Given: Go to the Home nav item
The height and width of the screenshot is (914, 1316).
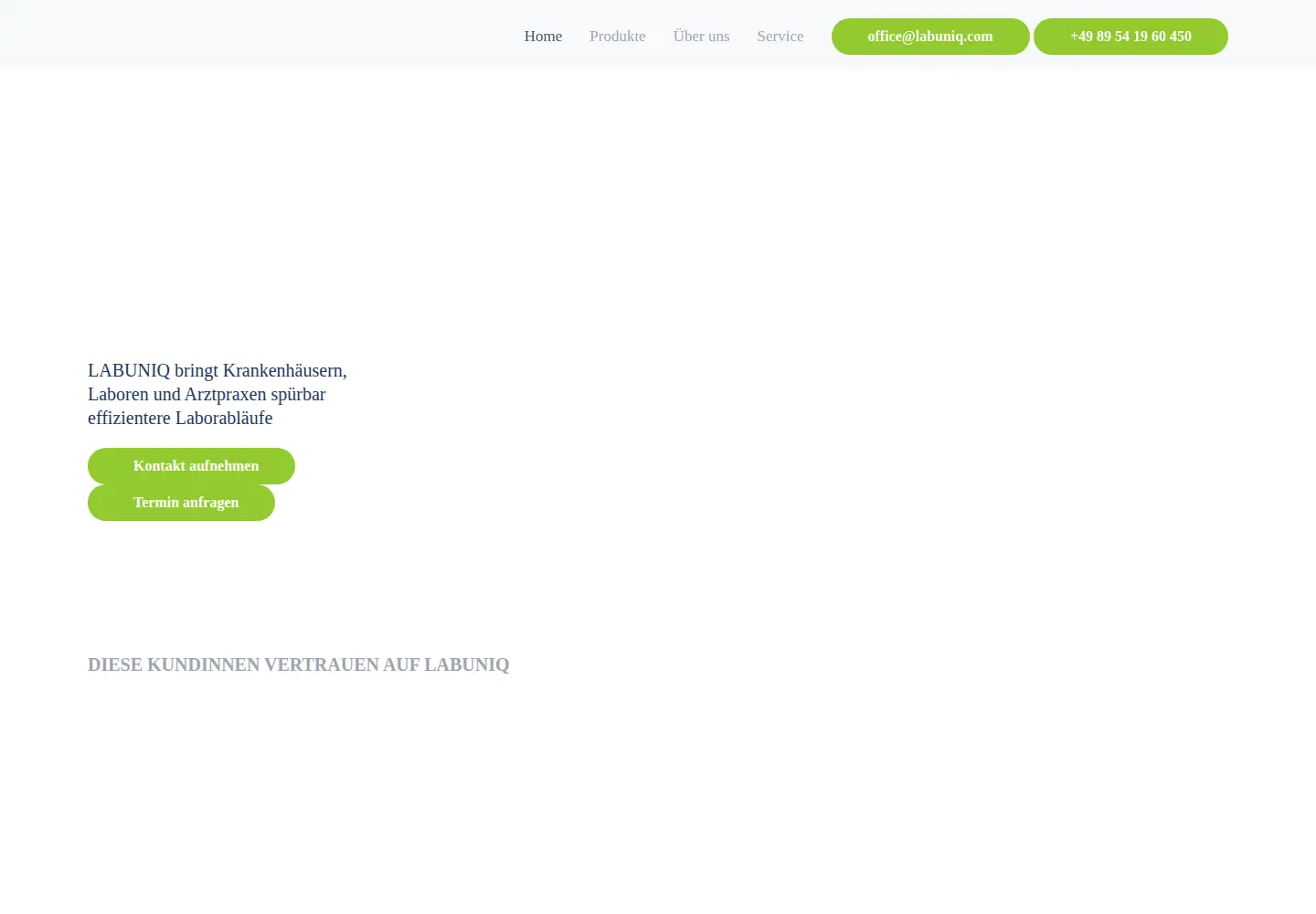Looking at the screenshot, I should click(543, 37).
